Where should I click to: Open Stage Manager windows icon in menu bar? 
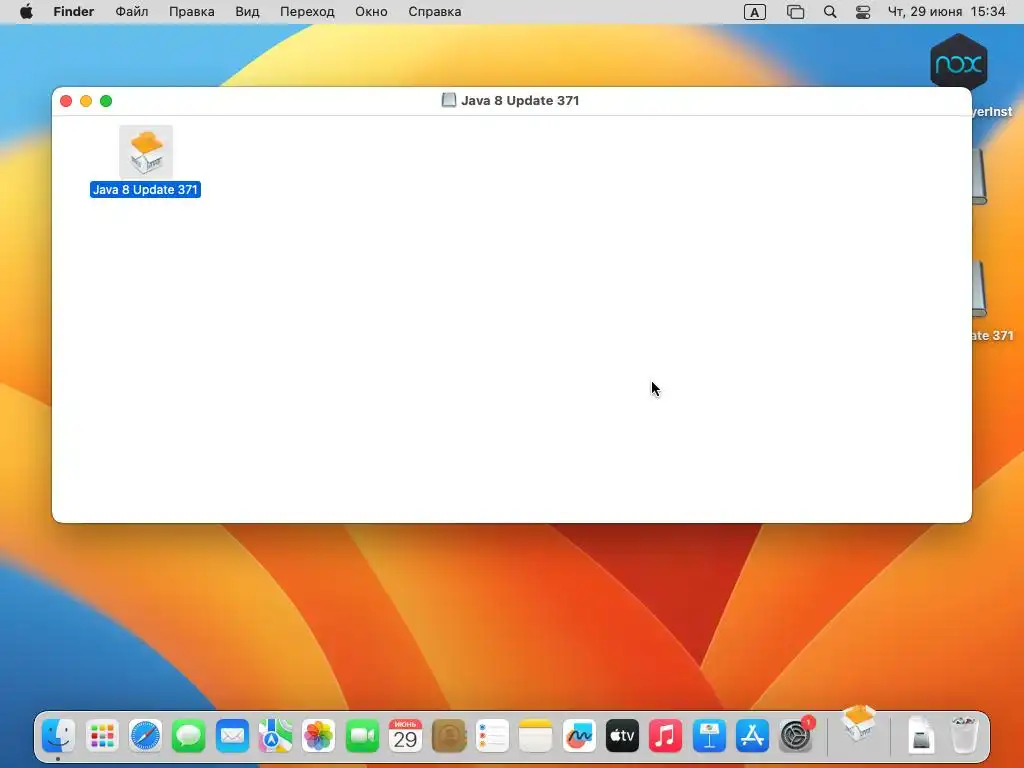(795, 12)
